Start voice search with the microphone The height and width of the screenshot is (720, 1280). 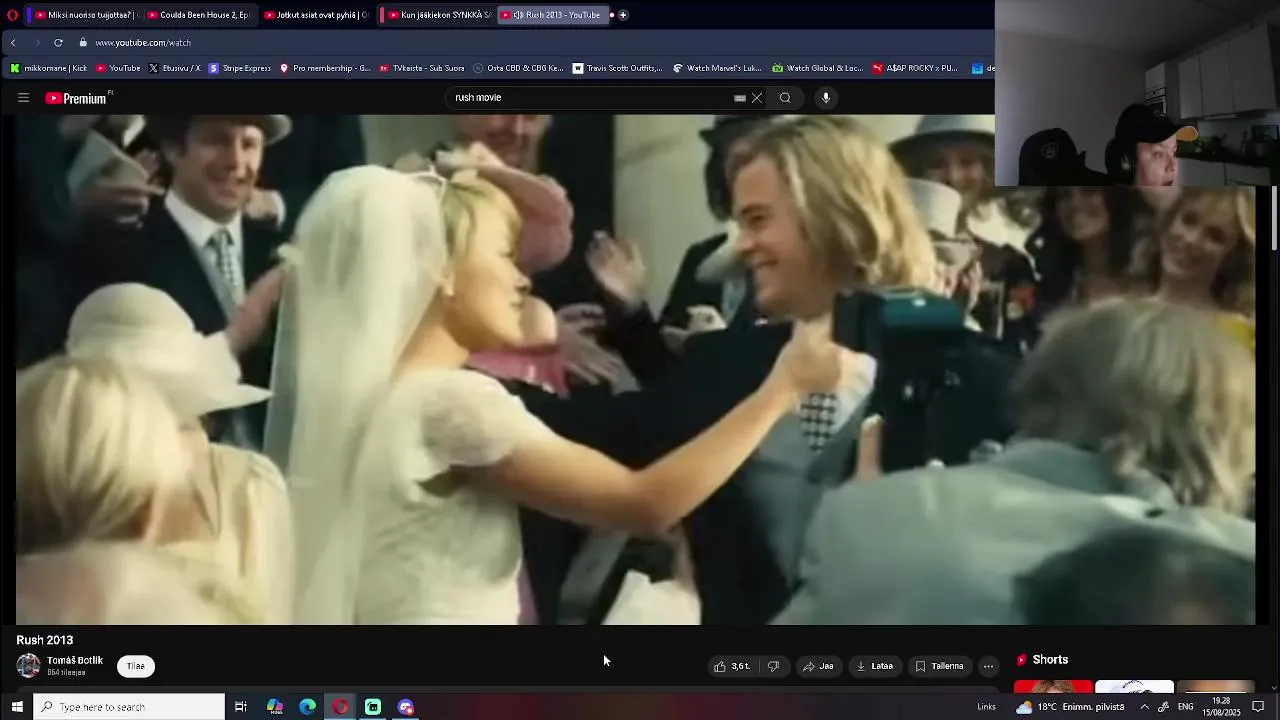tap(826, 98)
